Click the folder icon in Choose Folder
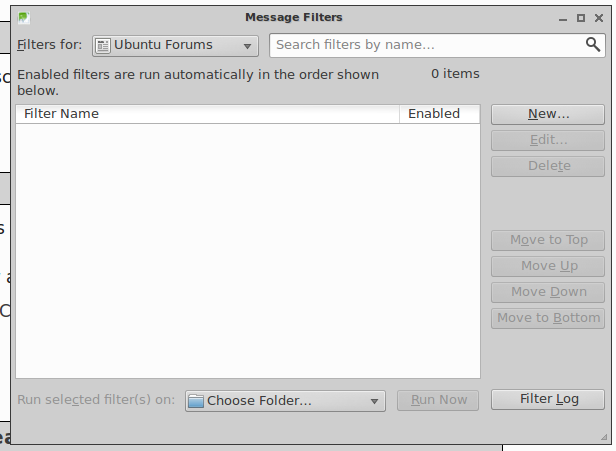This screenshot has width=616, height=451. [x=196, y=401]
